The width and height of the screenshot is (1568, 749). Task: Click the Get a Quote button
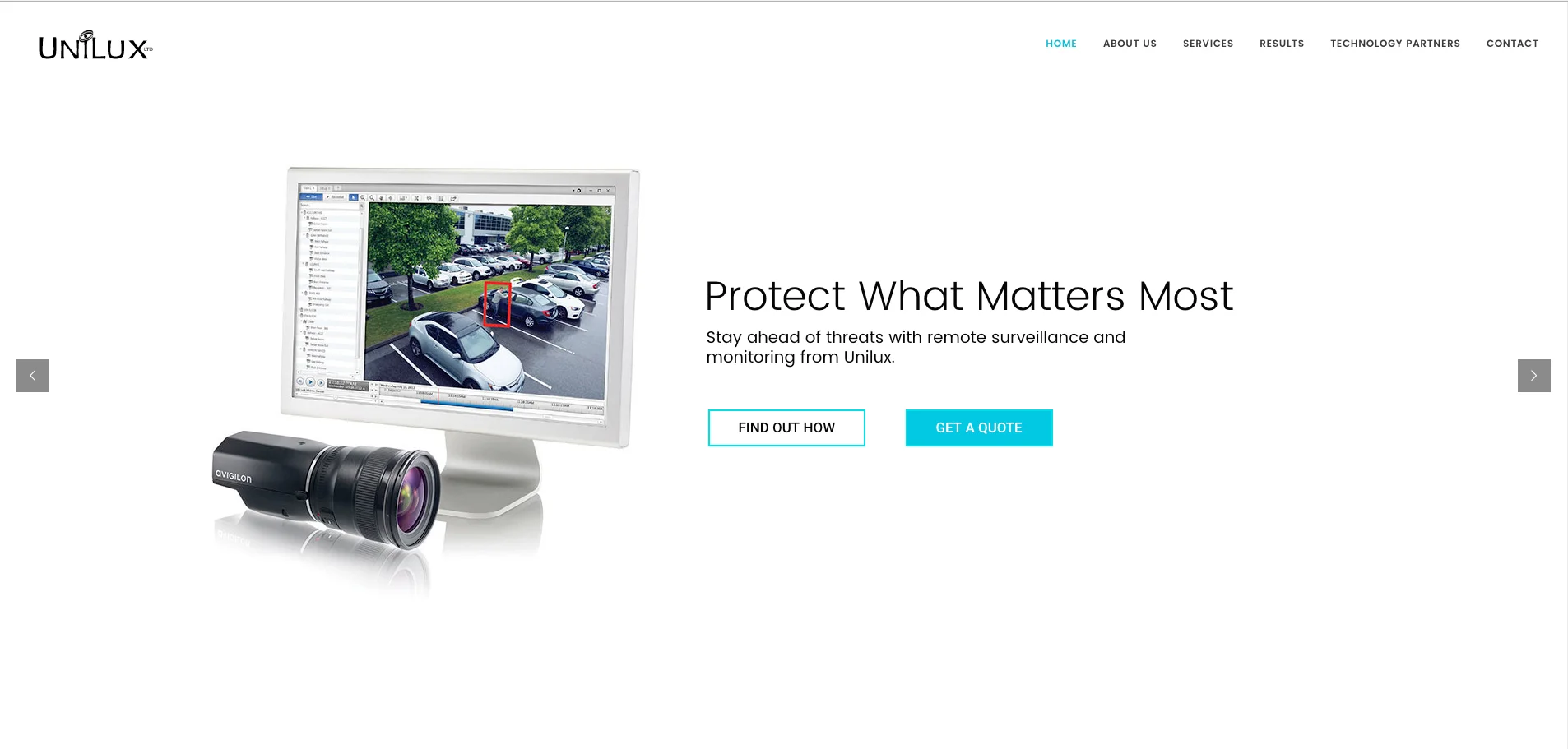pyautogui.click(x=979, y=428)
